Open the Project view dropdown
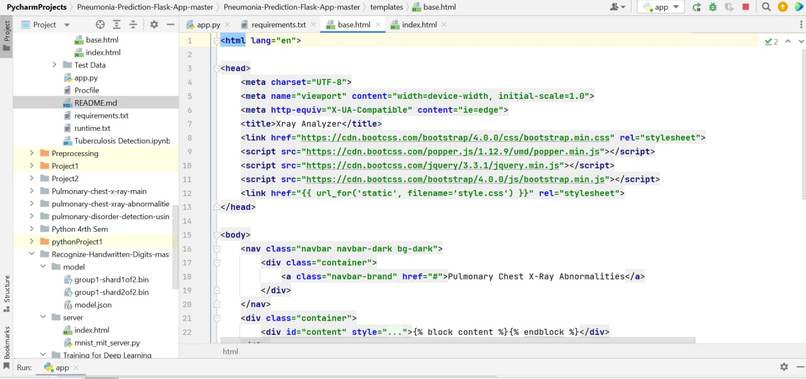Screen dimensions: 806x379 [46, 24]
